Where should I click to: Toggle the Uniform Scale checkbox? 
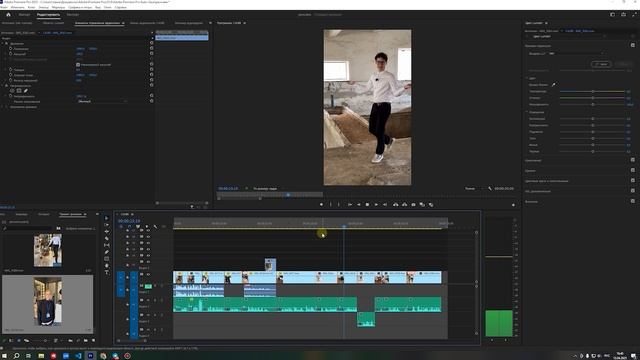point(78,64)
